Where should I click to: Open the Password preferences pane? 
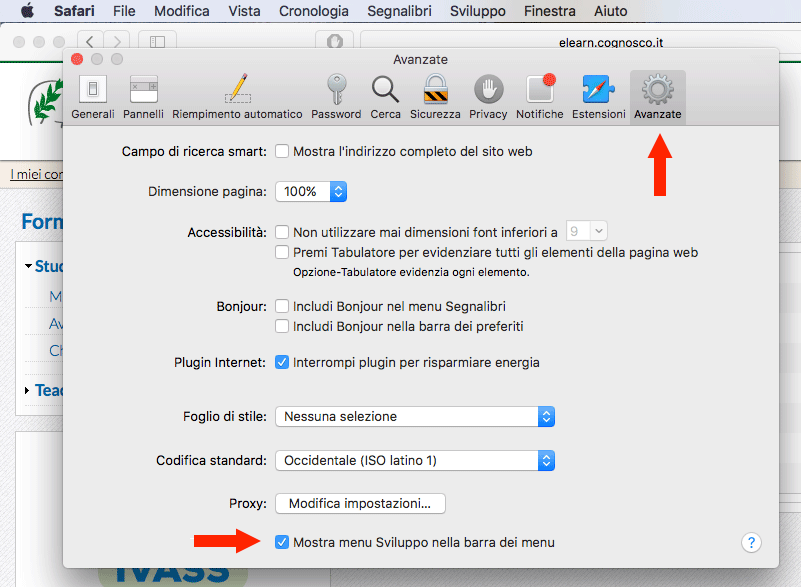[336, 97]
